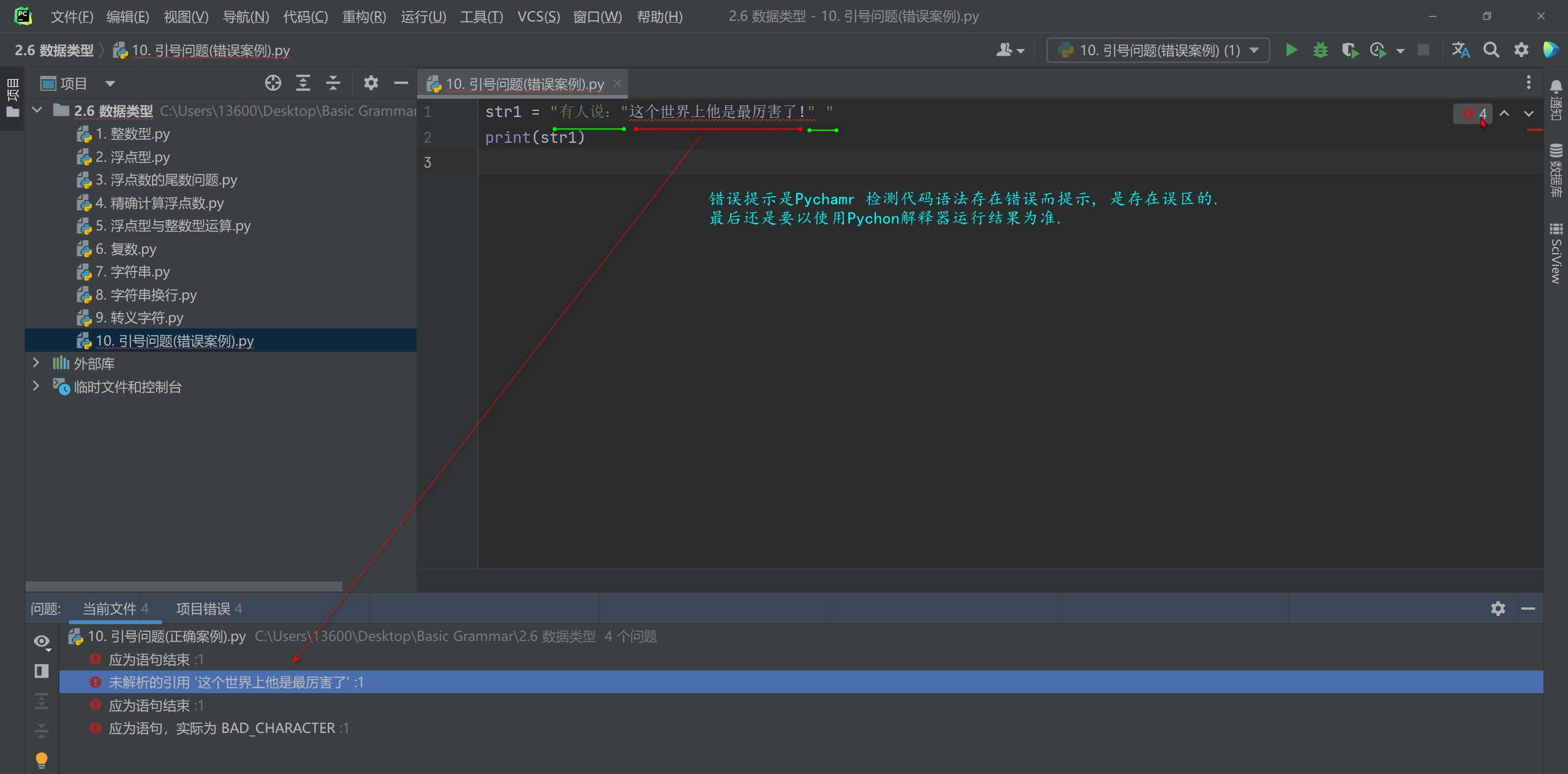This screenshot has height=774, width=1568.
Task: Click the file header row in Problems list
Action: (x=801, y=636)
